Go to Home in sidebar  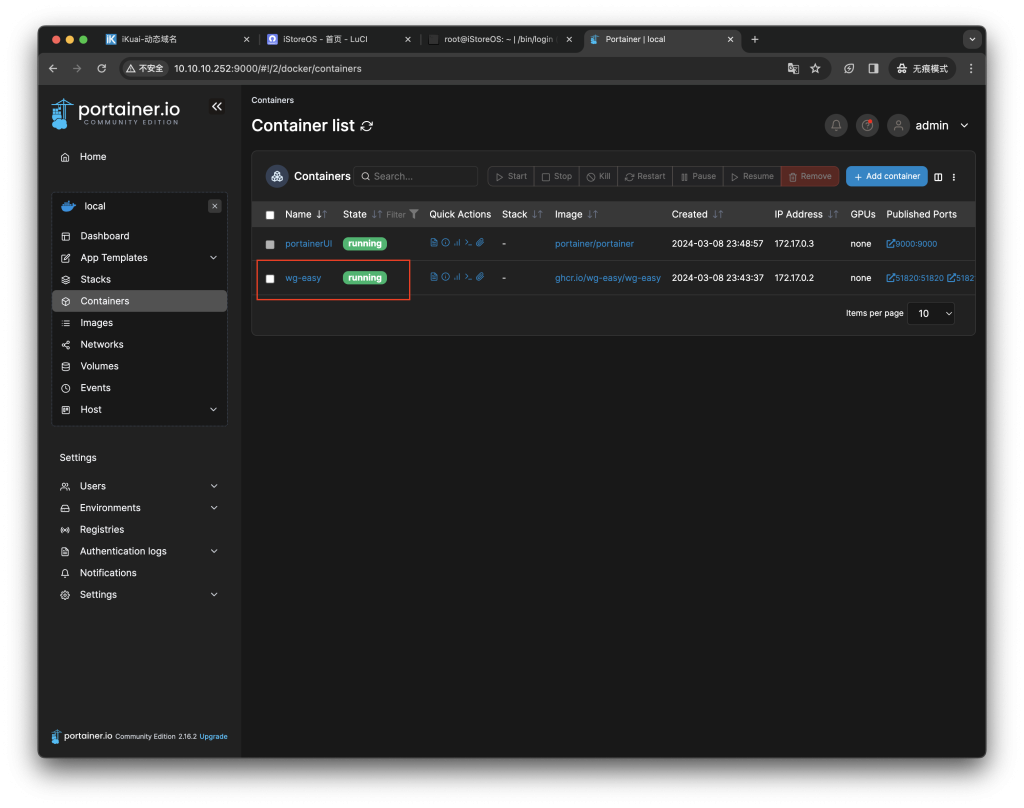93,157
